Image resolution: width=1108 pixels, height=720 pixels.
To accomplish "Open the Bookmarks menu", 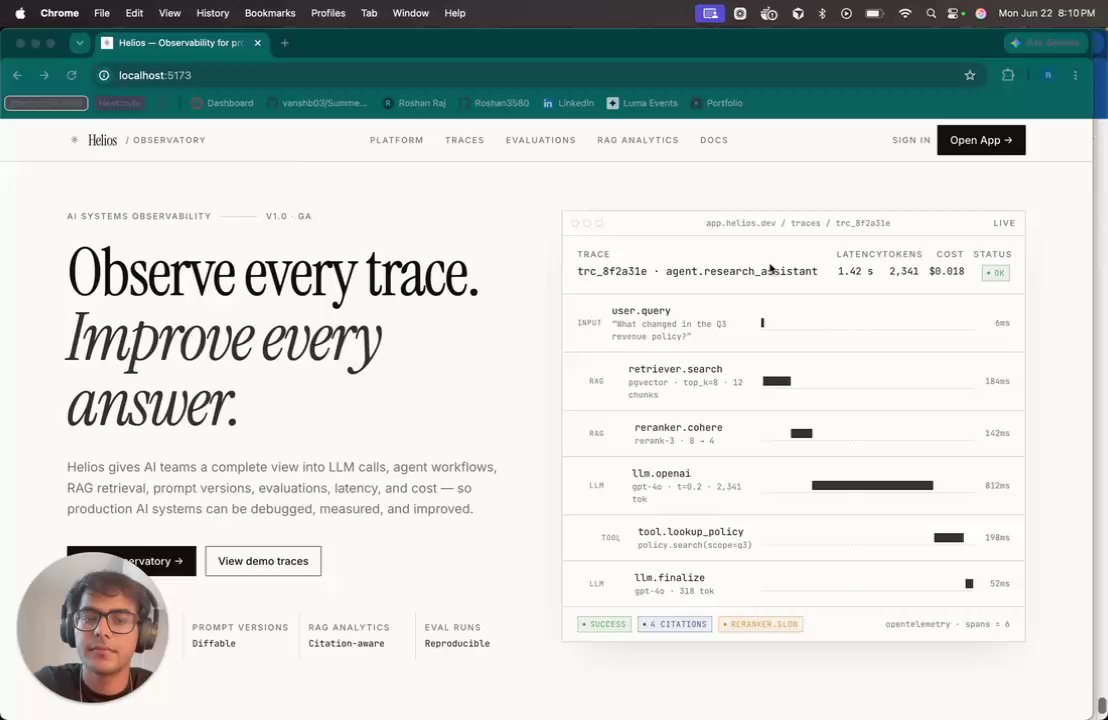I will [270, 13].
